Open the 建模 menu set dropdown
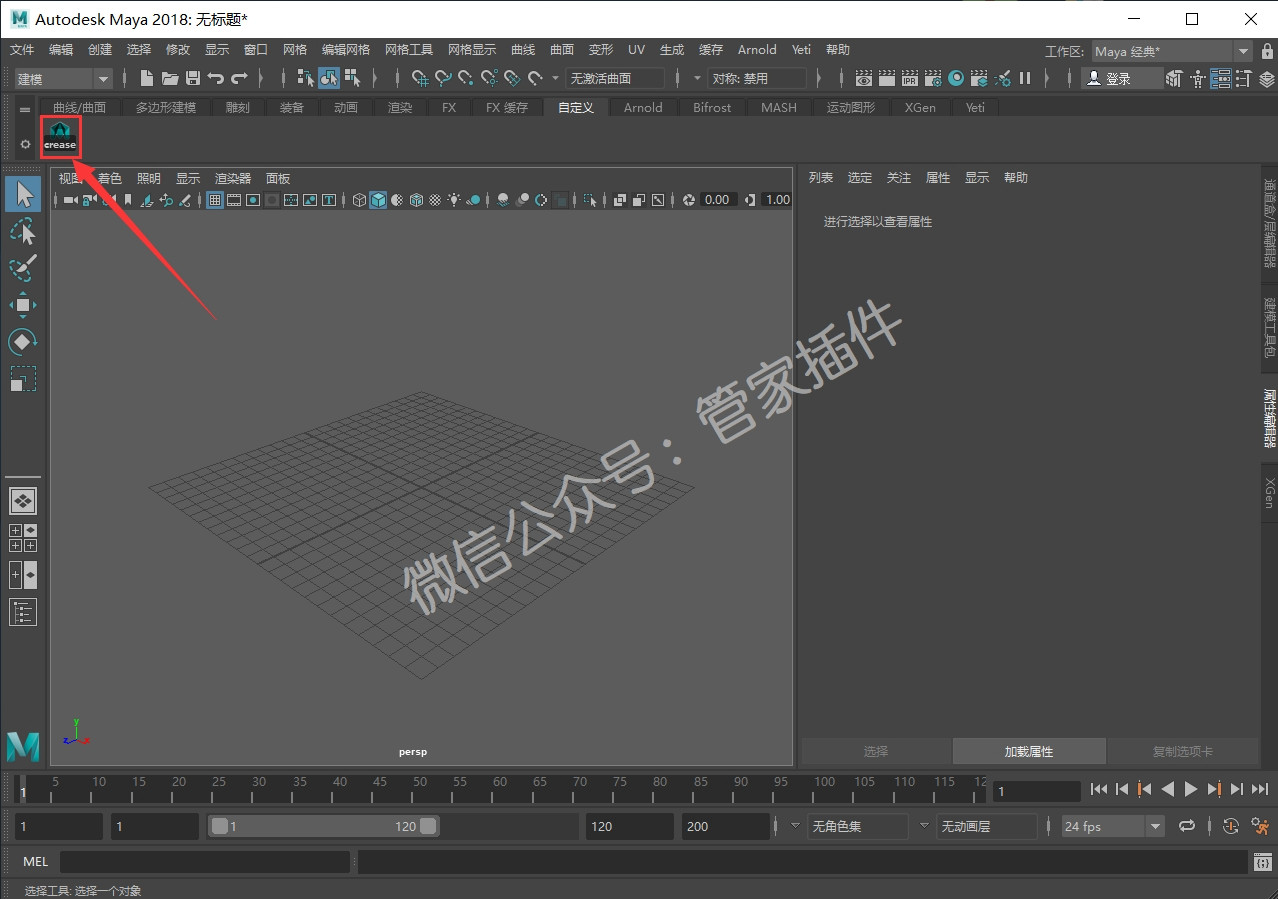The width and height of the screenshot is (1278, 899). pos(64,78)
